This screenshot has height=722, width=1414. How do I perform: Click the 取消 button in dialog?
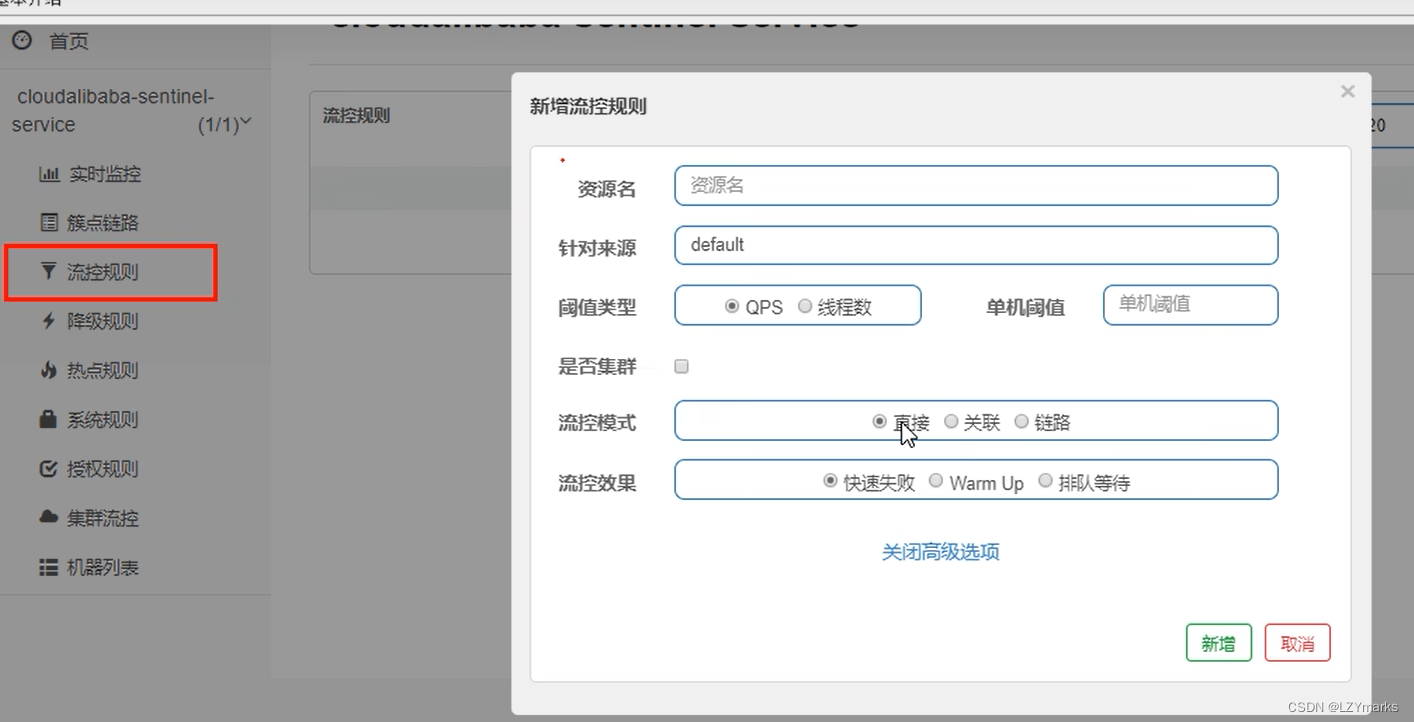[x=1297, y=643]
